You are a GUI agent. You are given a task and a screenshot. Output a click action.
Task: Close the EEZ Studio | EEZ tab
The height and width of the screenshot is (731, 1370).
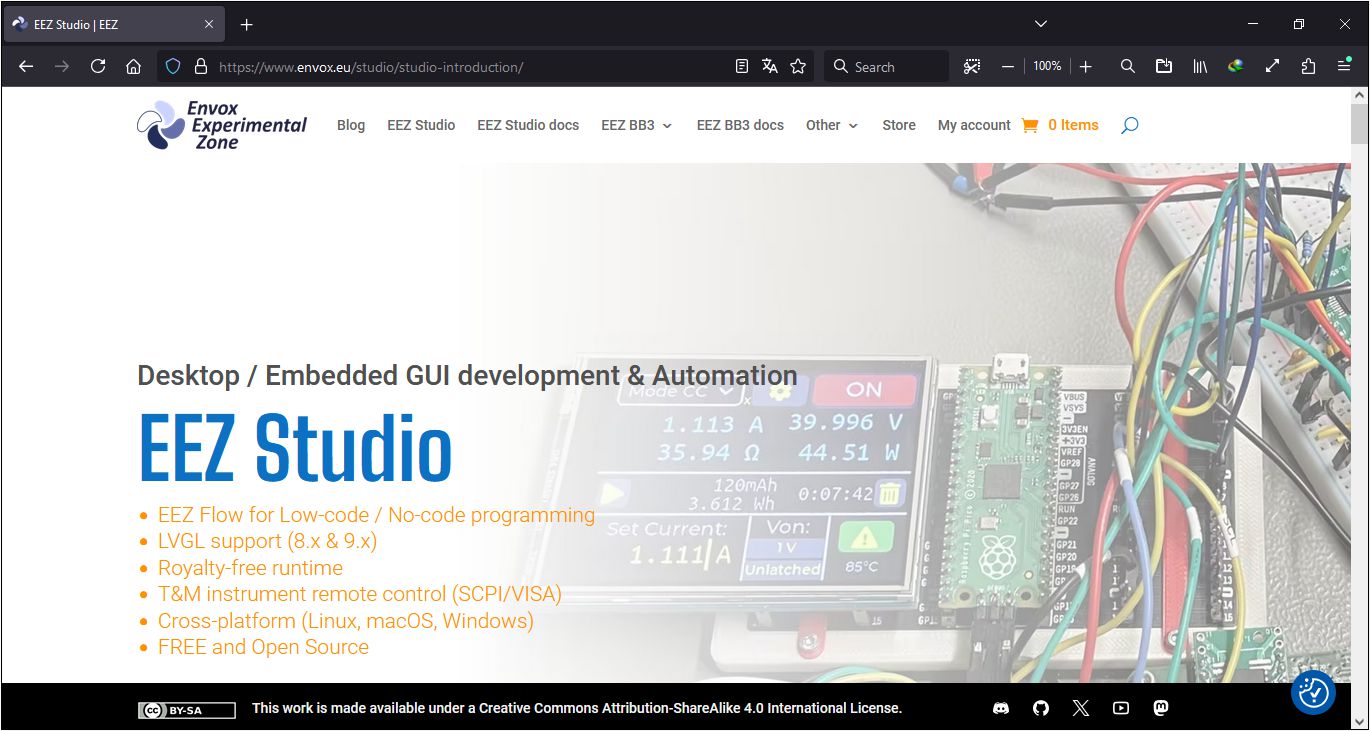tap(208, 24)
